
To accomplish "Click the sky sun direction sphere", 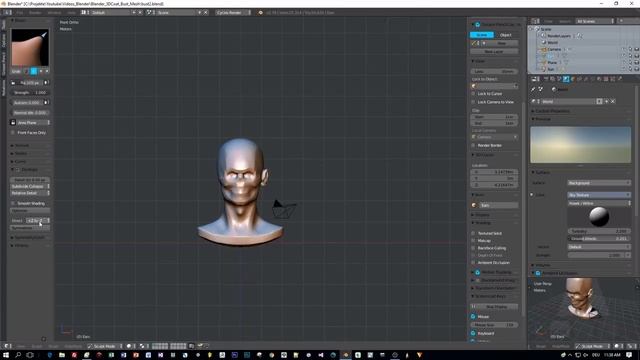I will click(x=599, y=217).
